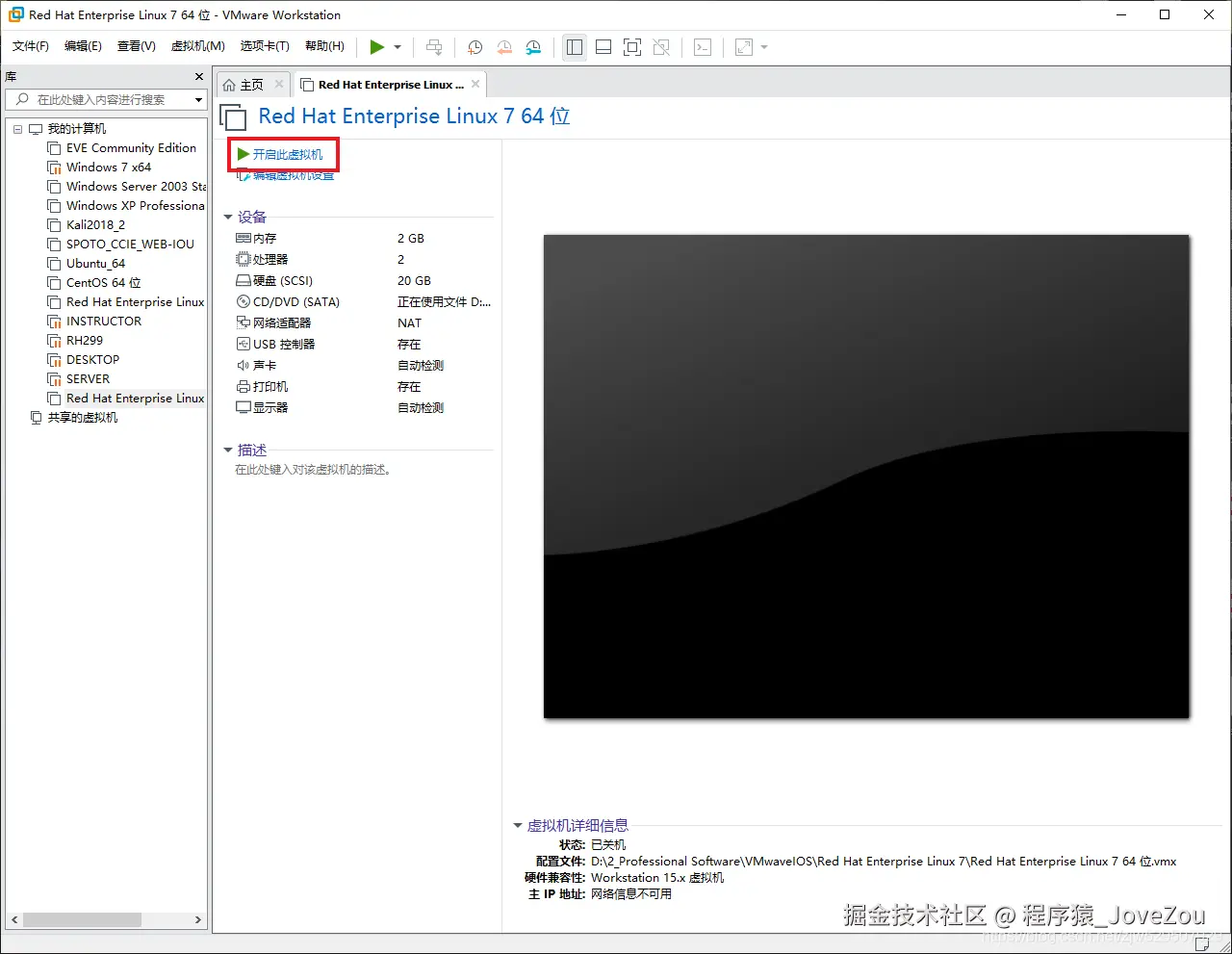Select Windows 7 x64 in library

(109, 168)
